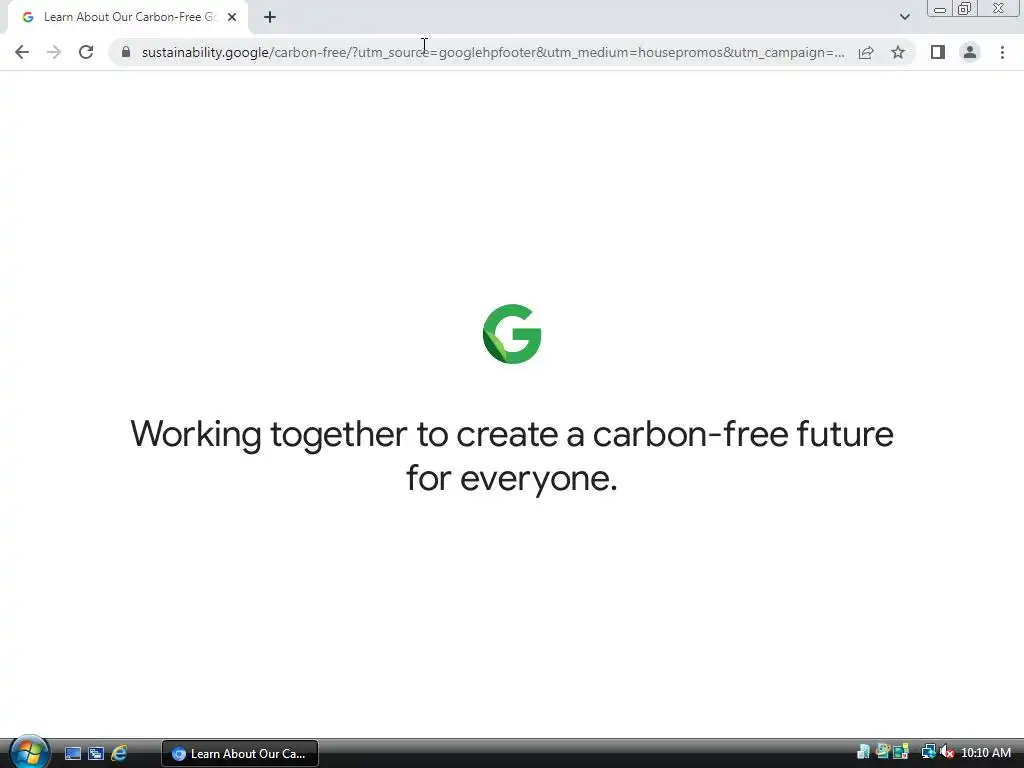Open the Chrome profile avatar
This screenshot has width=1024, height=768.
[970, 52]
